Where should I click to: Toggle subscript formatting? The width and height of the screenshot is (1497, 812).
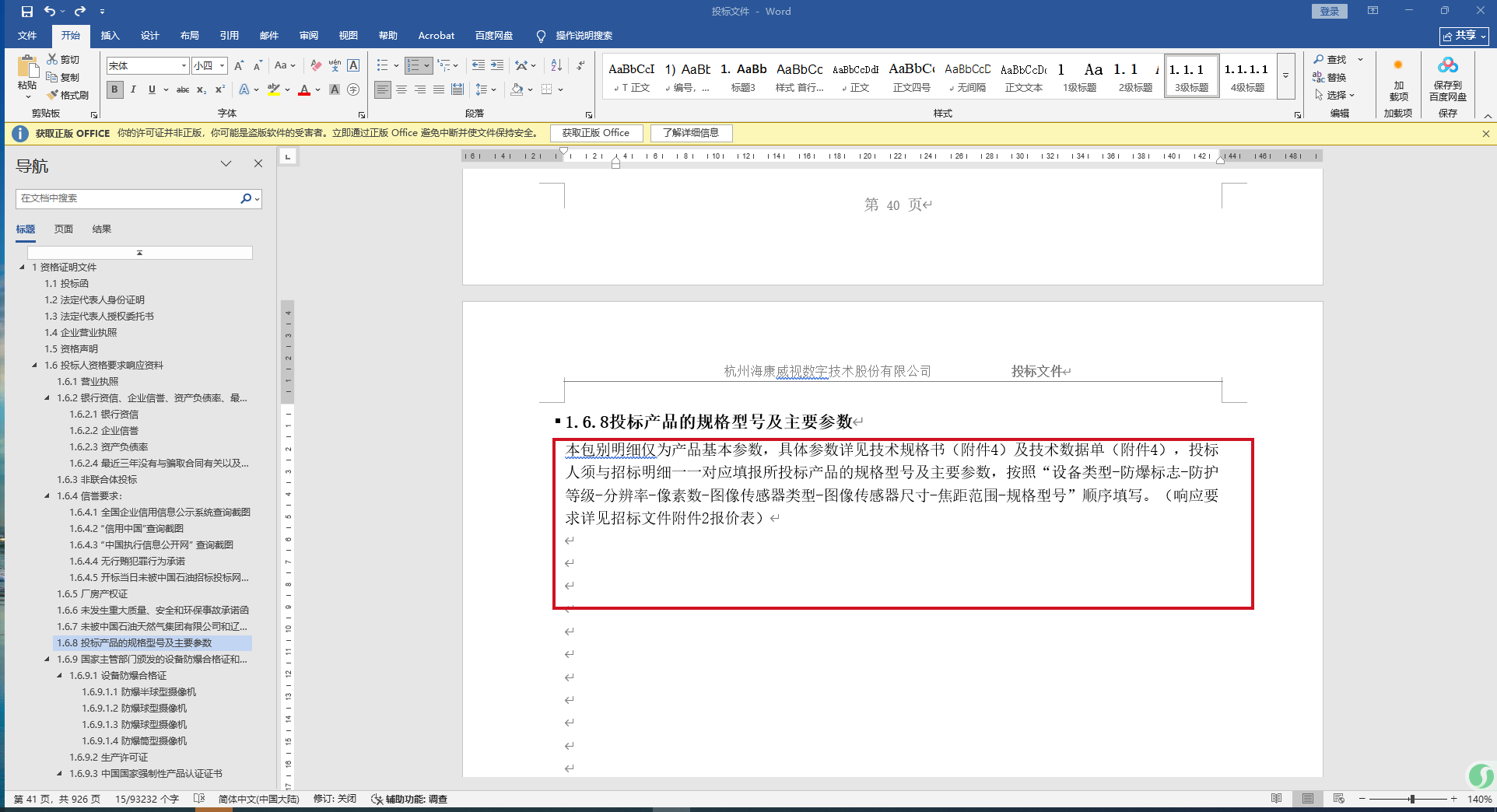202,89
